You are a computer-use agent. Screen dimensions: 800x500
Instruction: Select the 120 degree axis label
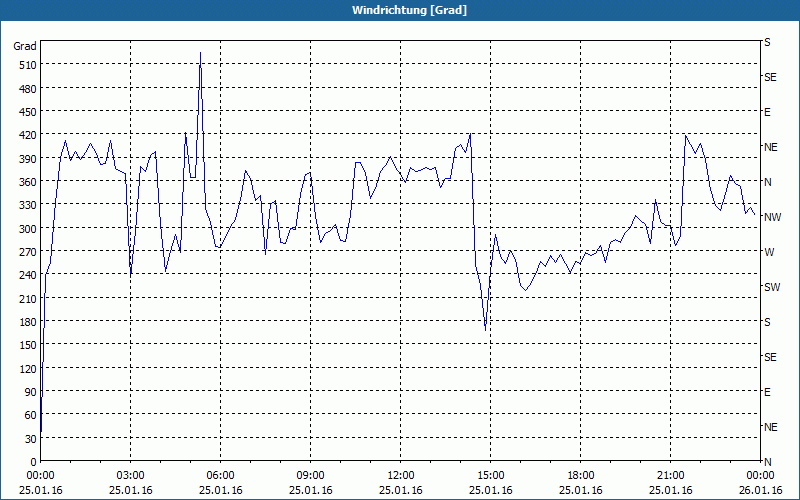(28, 368)
